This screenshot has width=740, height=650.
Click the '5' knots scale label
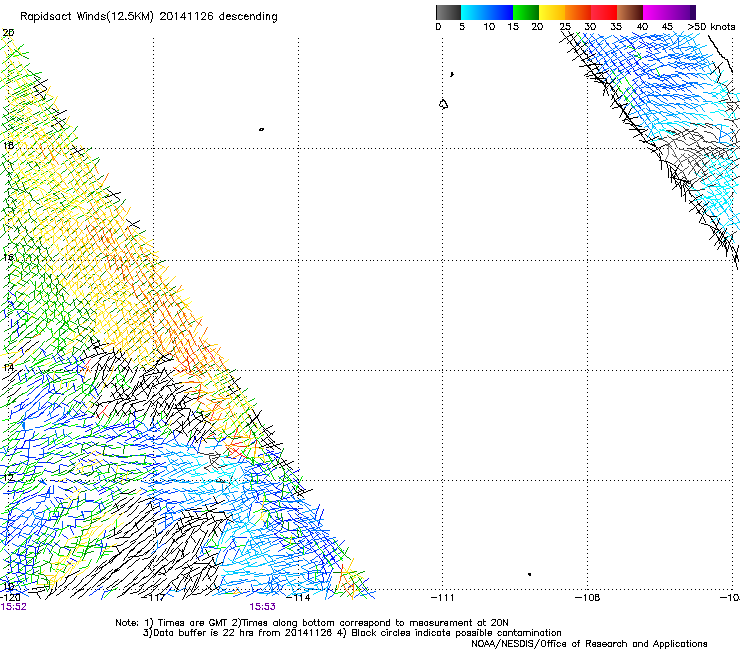point(462,27)
